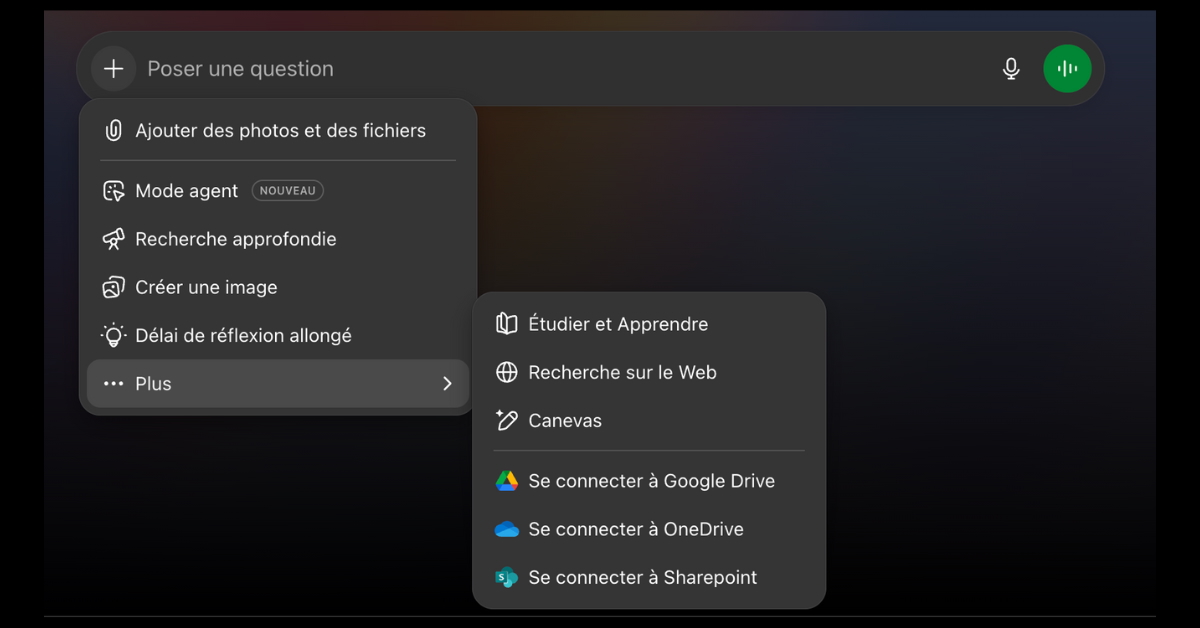
Task: Select Étudier et Apprendre menu entry
Action: [x=618, y=324]
